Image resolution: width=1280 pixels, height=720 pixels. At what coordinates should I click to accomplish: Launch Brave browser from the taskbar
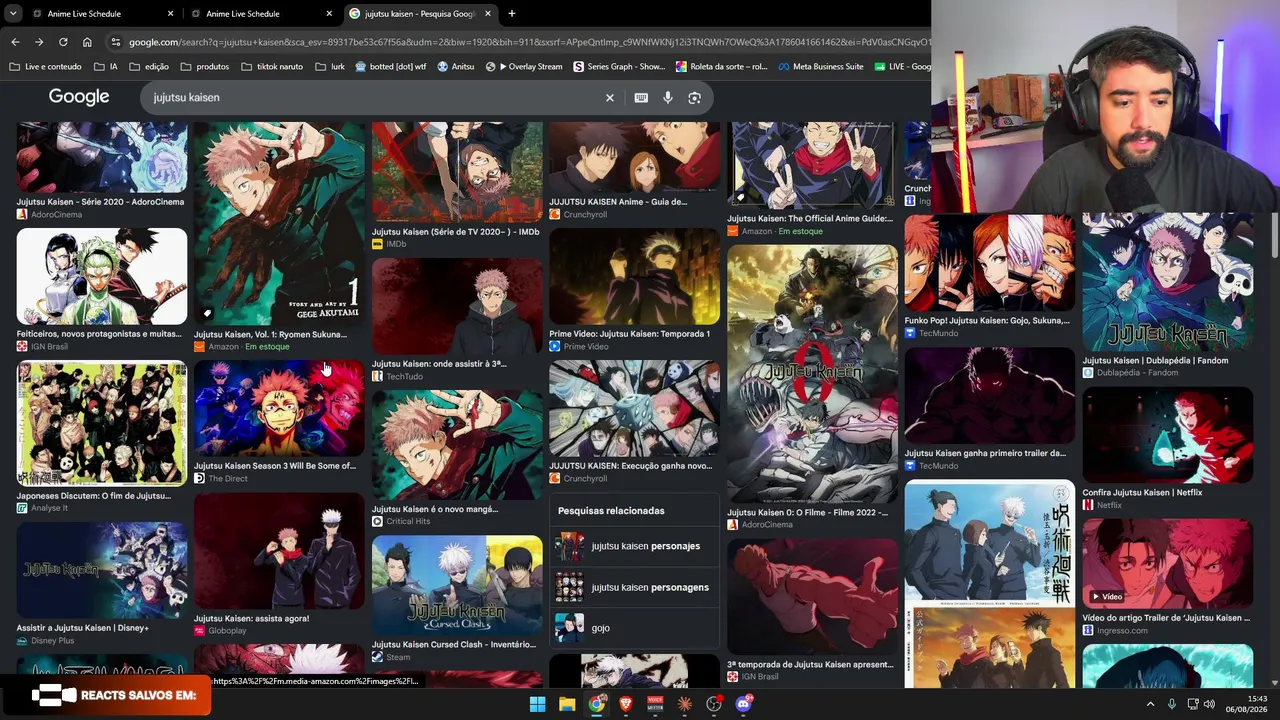point(626,704)
